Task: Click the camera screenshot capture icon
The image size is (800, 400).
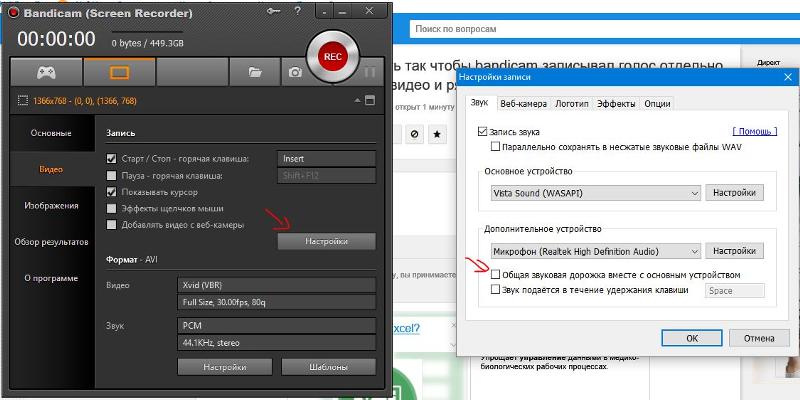Action: tap(295, 72)
